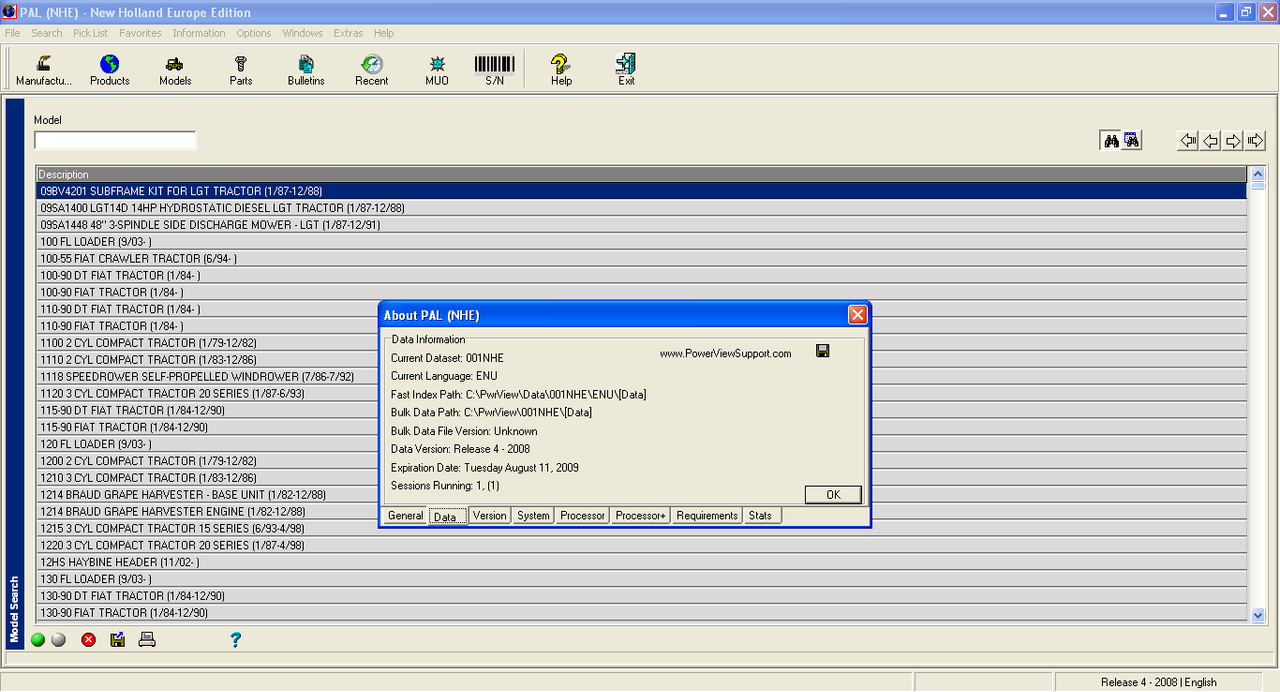The image size is (1280, 692).
Task: Switch to the System tab
Action: pos(533,516)
